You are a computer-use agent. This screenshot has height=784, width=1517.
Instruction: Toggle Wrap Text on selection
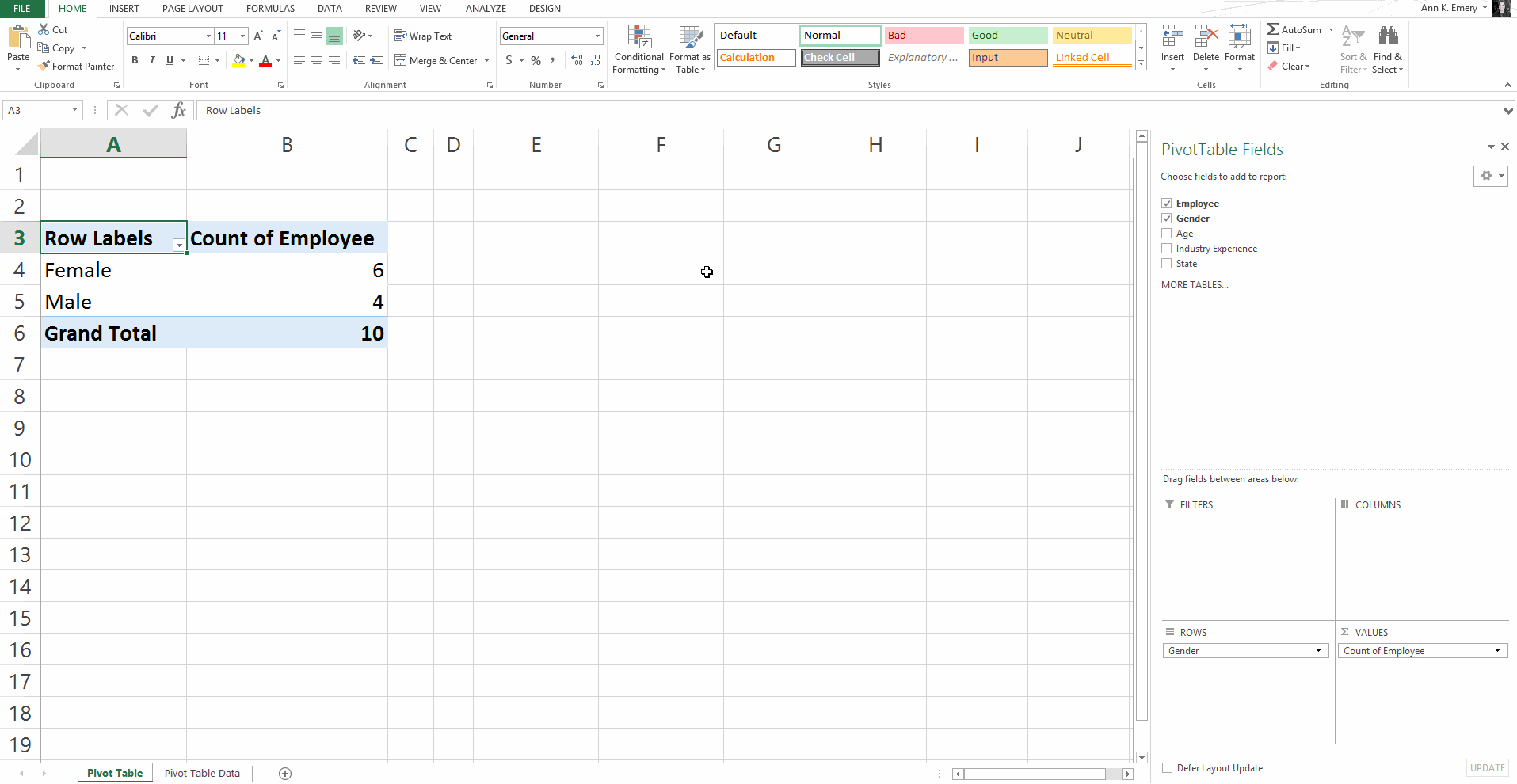(x=424, y=36)
